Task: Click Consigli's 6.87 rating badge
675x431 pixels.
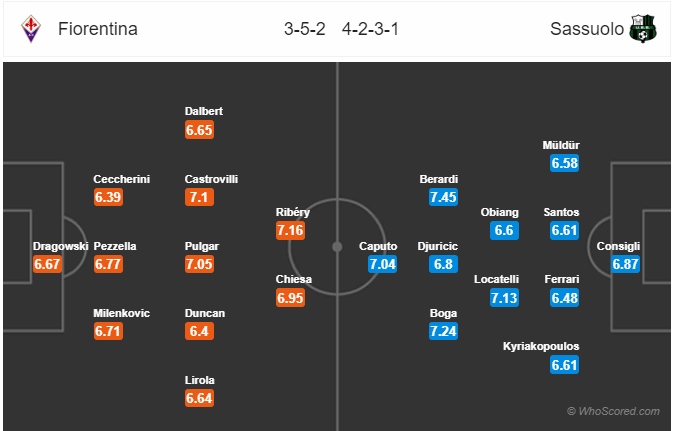Action: (x=625, y=264)
